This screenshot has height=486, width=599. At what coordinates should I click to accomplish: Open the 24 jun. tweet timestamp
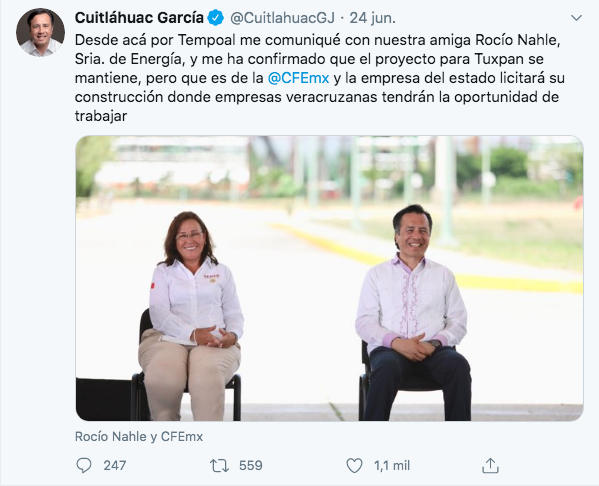[372, 18]
